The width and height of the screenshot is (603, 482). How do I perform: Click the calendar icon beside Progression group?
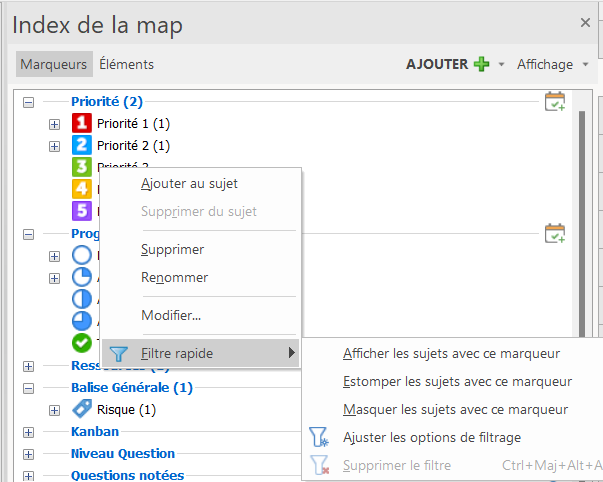pyautogui.click(x=554, y=233)
